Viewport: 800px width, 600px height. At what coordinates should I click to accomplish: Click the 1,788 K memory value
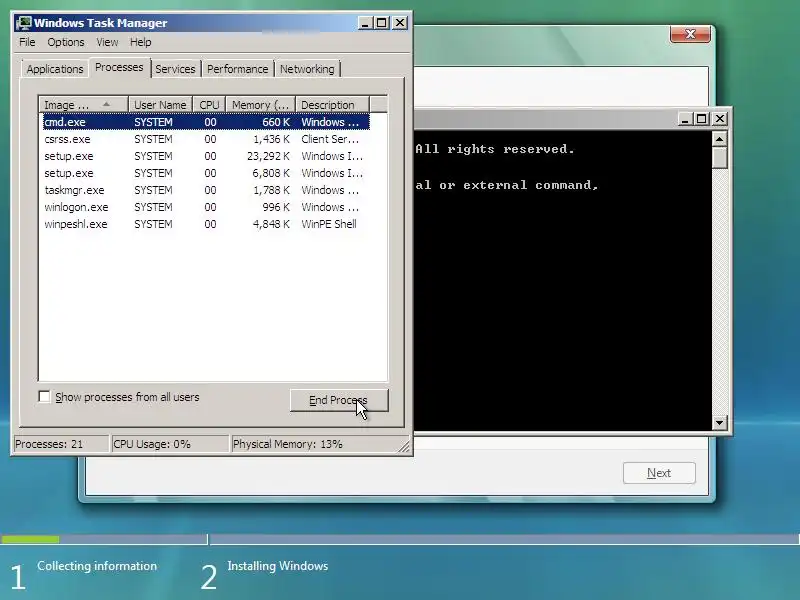271,190
